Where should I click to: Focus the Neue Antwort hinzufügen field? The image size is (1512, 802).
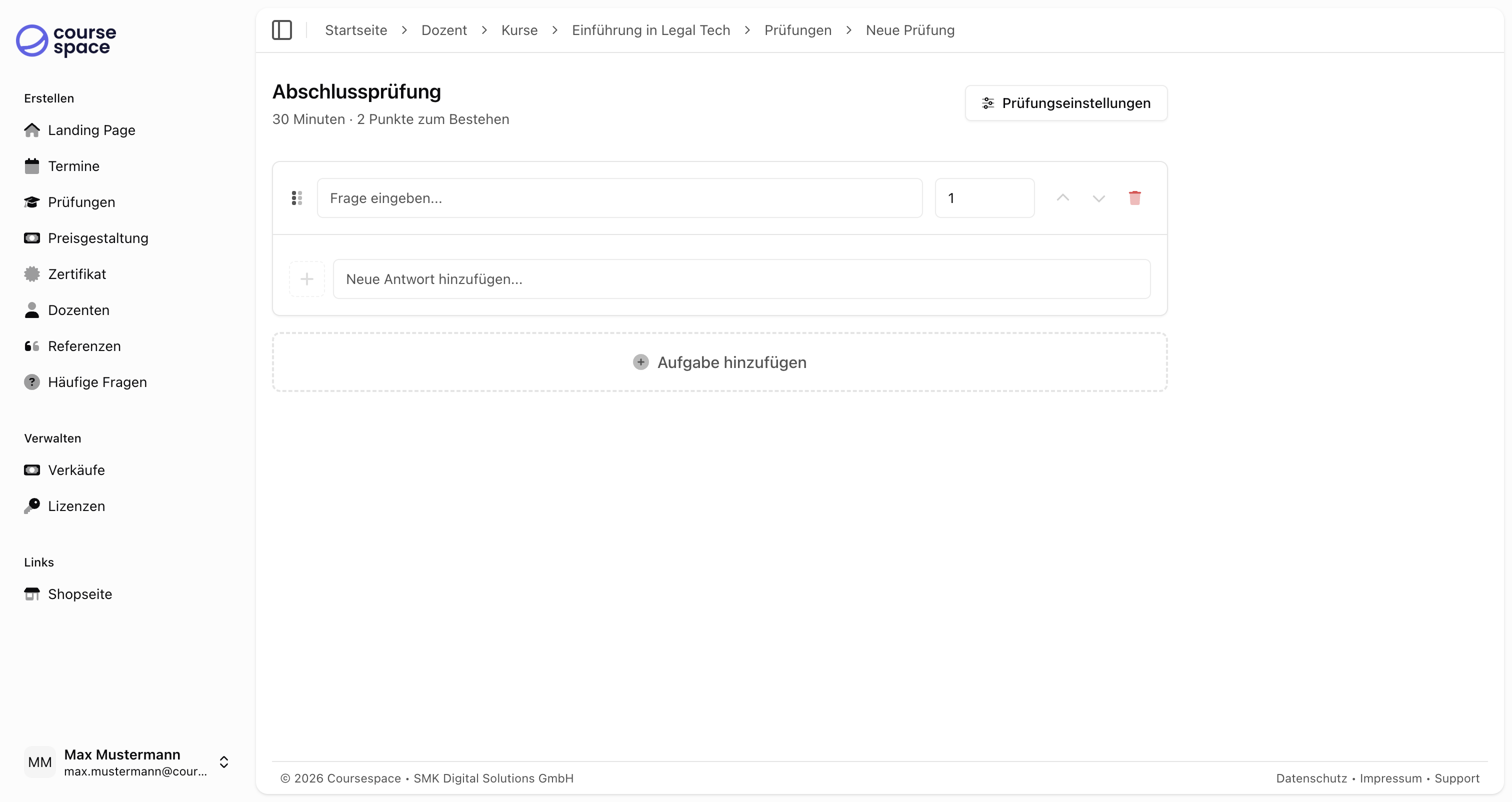pos(740,279)
